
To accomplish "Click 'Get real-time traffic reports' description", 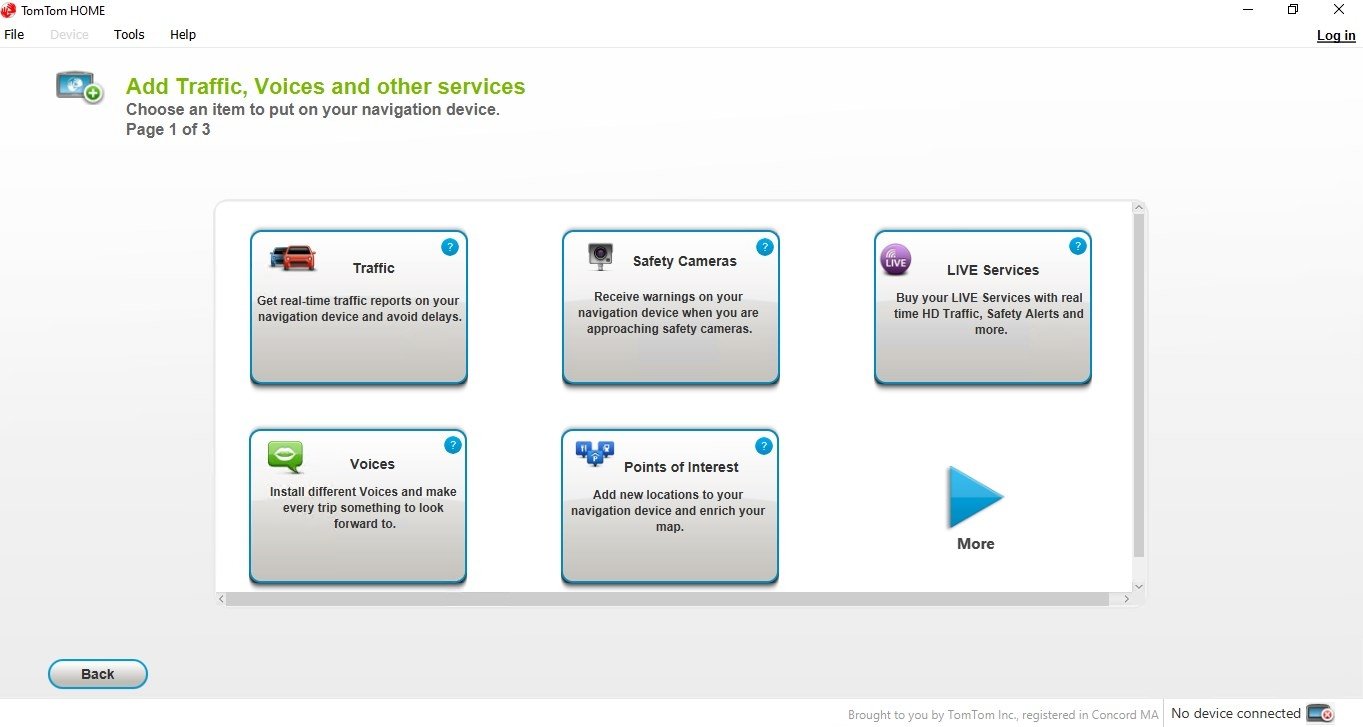I will (359, 309).
